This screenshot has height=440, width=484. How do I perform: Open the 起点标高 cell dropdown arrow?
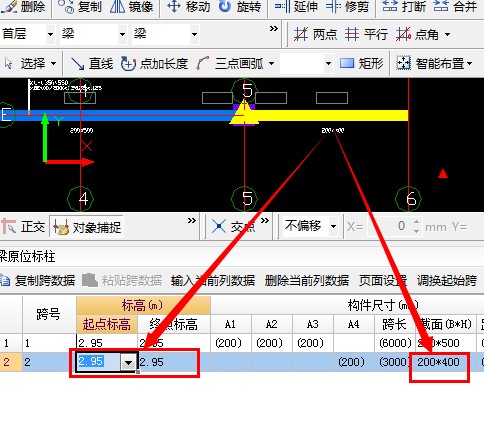128,362
